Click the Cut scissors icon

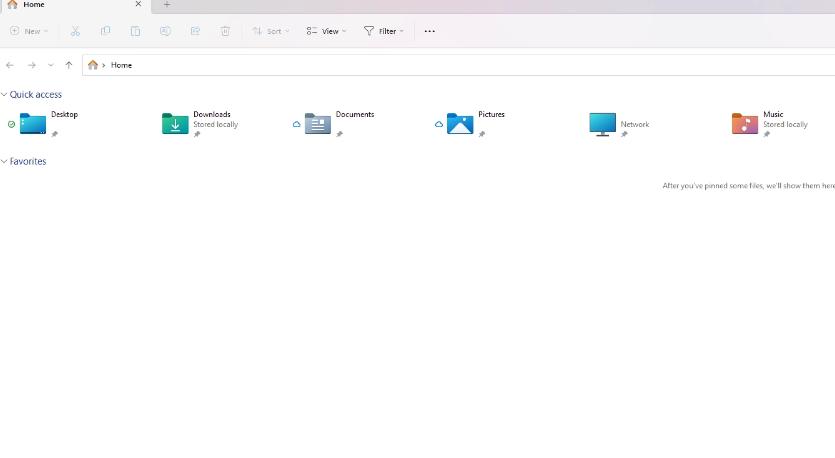click(75, 31)
